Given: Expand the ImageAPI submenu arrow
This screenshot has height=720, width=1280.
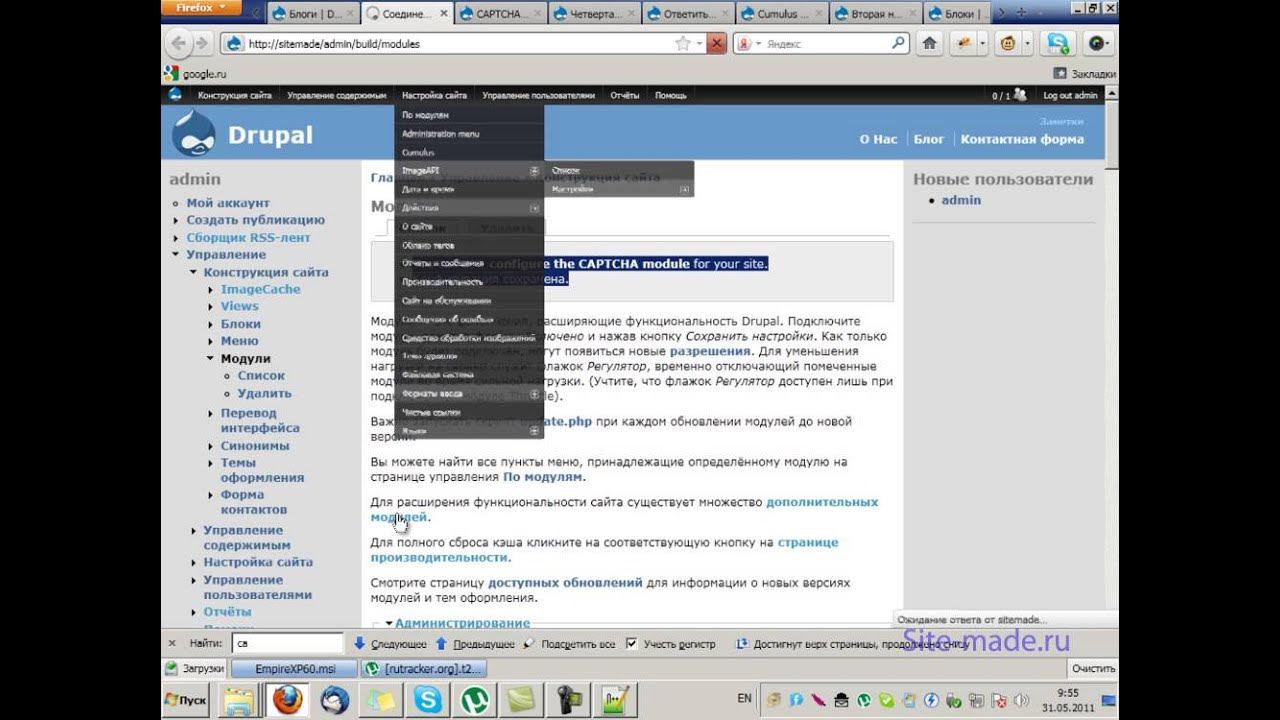Looking at the screenshot, I should (534, 171).
